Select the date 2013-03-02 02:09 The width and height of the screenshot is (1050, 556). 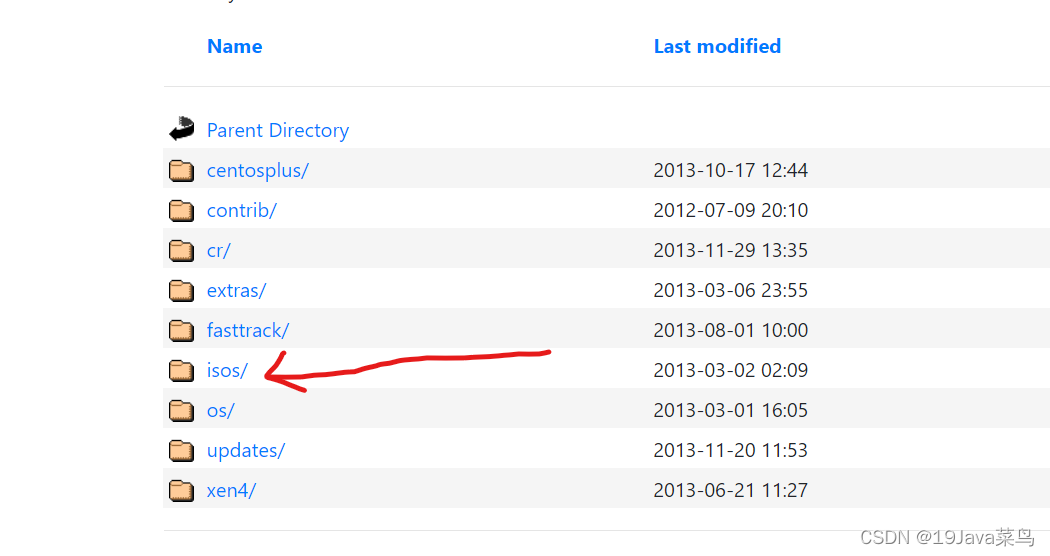[x=731, y=370]
